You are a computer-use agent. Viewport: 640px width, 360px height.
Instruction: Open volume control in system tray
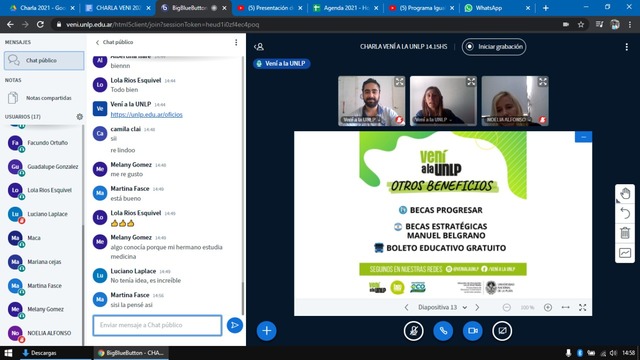(613, 353)
